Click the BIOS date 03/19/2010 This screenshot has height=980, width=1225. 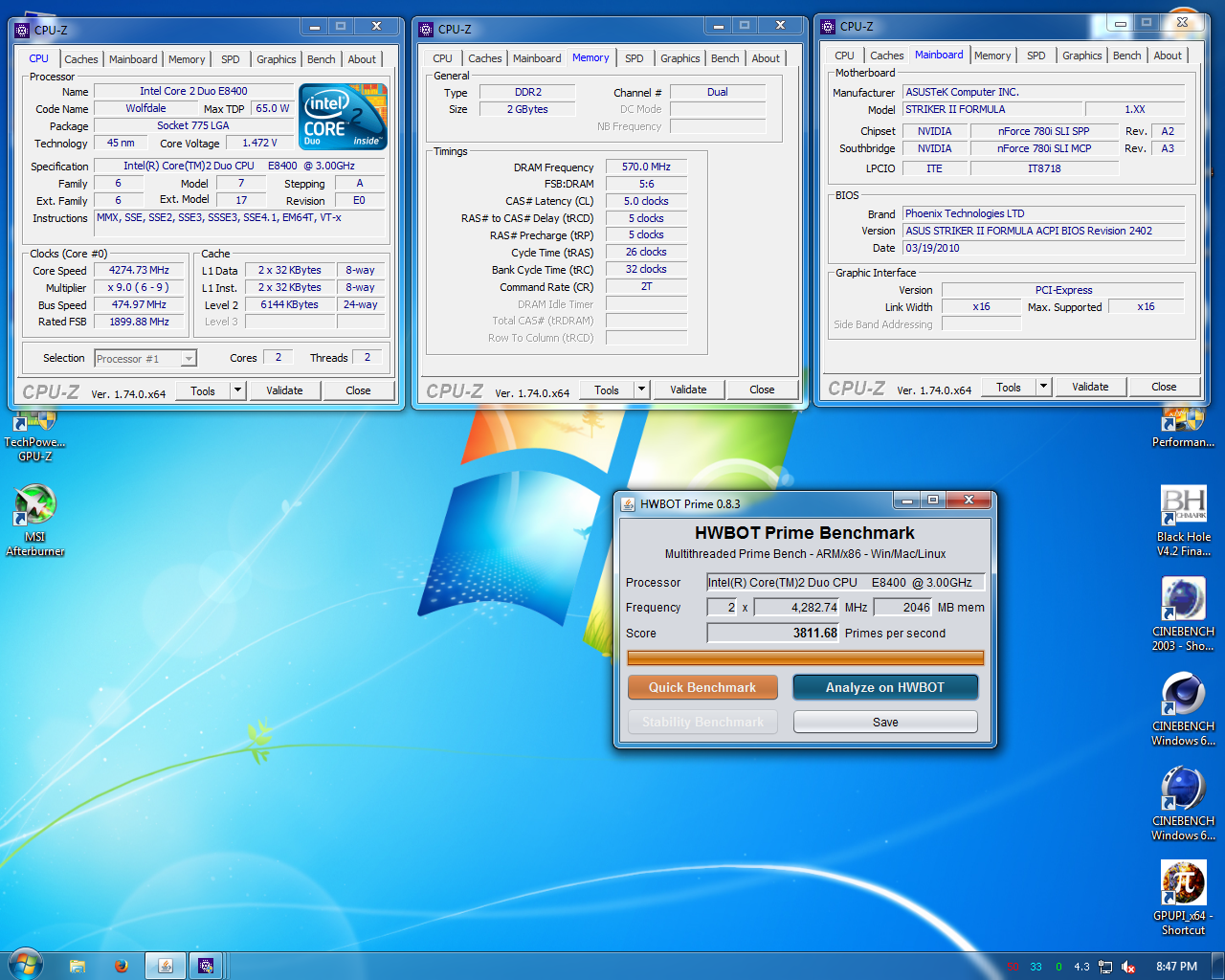(1043, 248)
